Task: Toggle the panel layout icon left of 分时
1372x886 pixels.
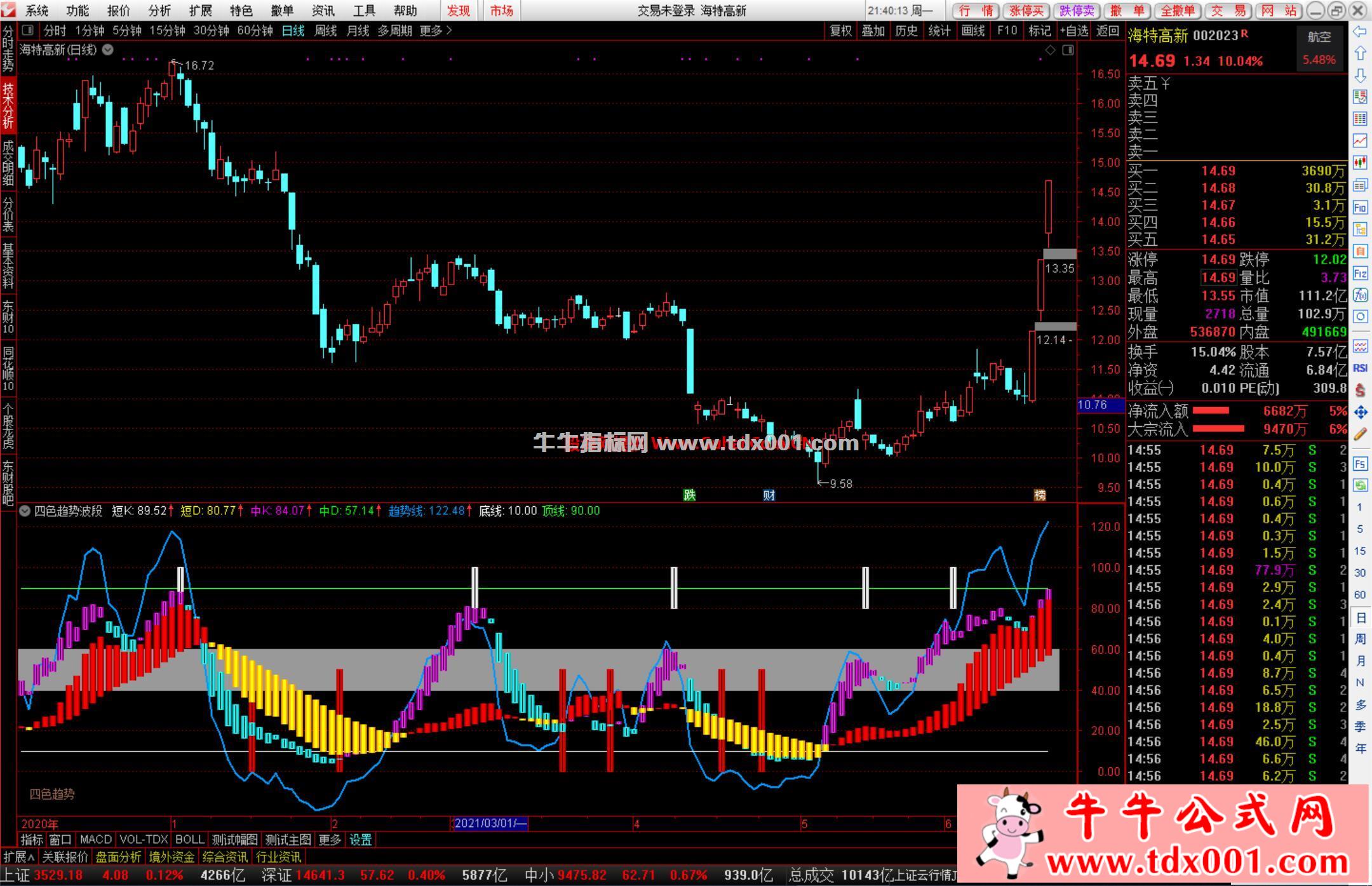Action: coord(27,30)
